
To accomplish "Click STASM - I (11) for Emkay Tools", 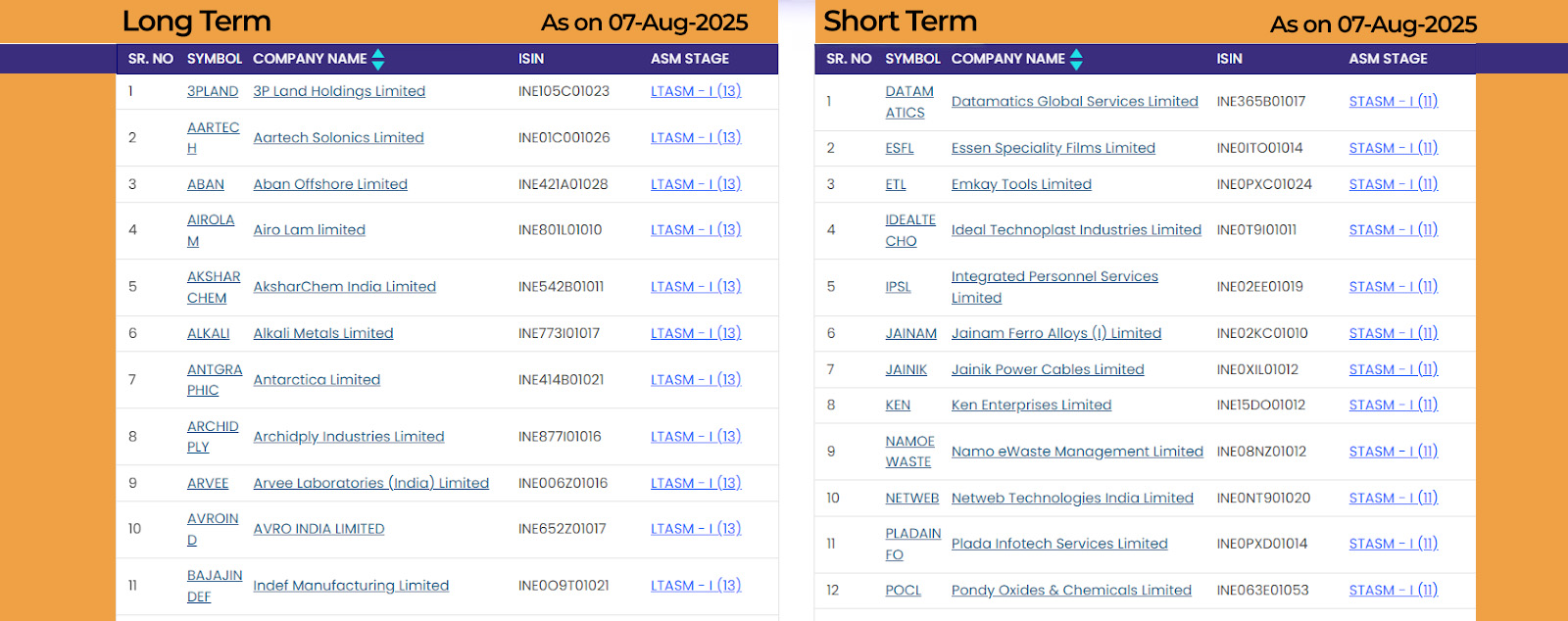I will point(1394,184).
